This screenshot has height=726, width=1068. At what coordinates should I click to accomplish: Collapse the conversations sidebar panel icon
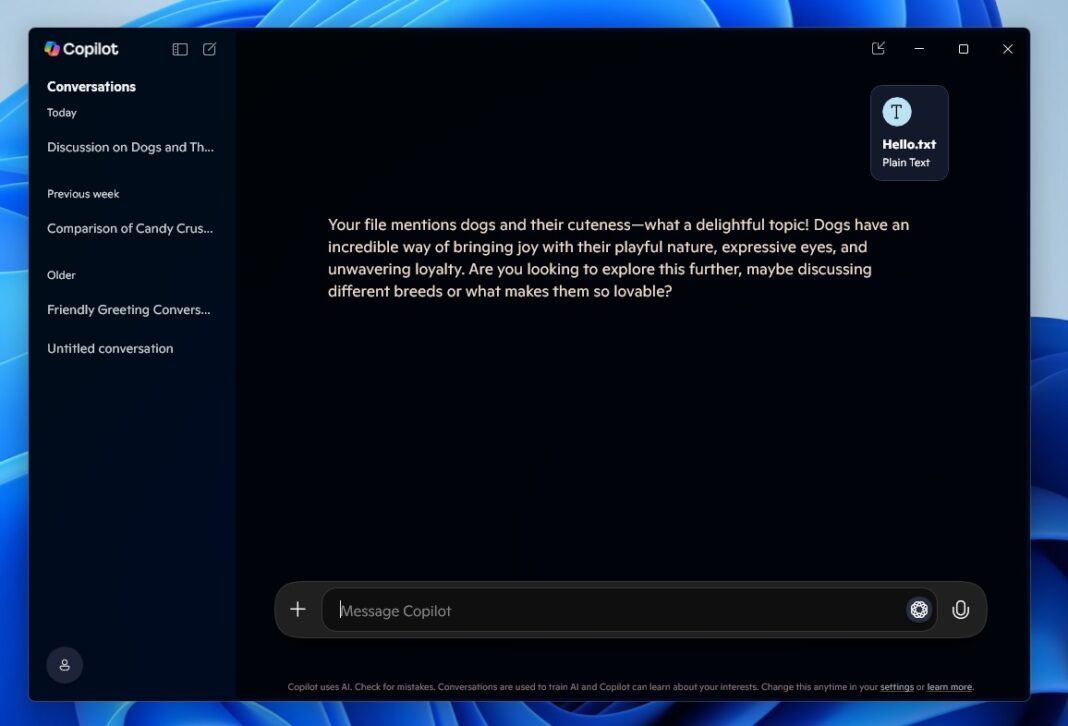(179, 48)
